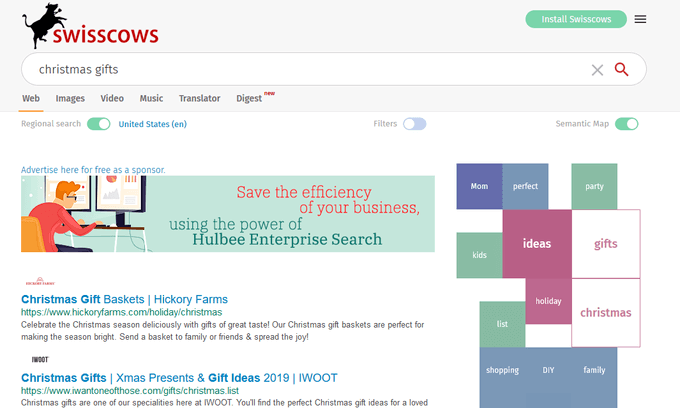680x408 pixels.
Task: Select the 'Mom' semantic map tile
Action: (x=479, y=186)
